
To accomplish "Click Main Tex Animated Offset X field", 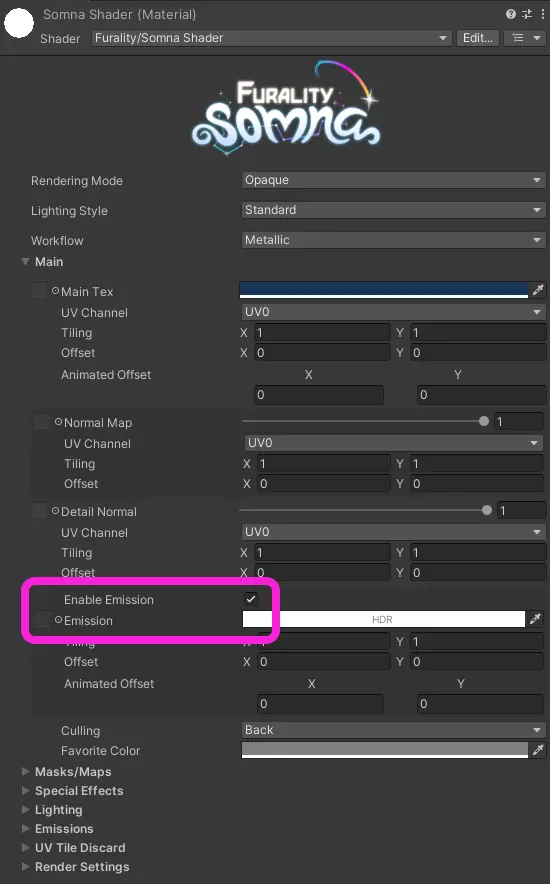I will [x=319, y=395].
